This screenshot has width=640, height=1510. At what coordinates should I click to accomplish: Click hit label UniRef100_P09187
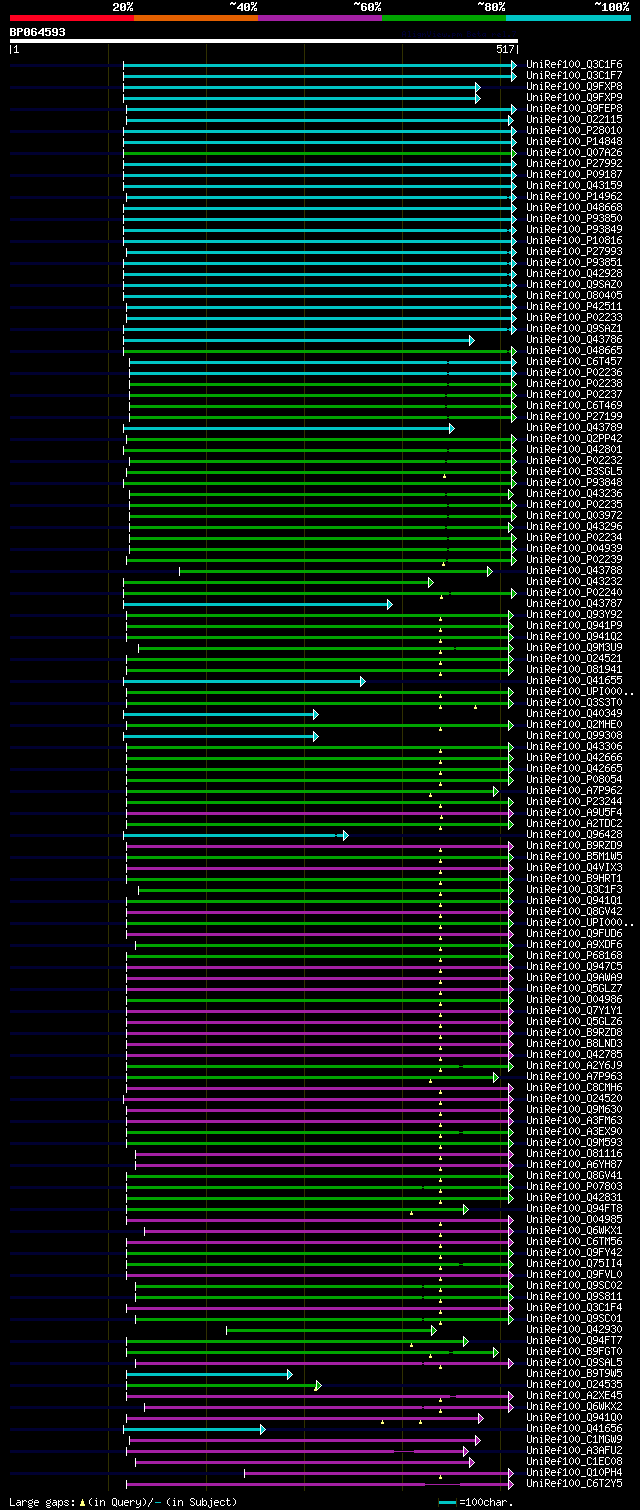coord(574,175)
